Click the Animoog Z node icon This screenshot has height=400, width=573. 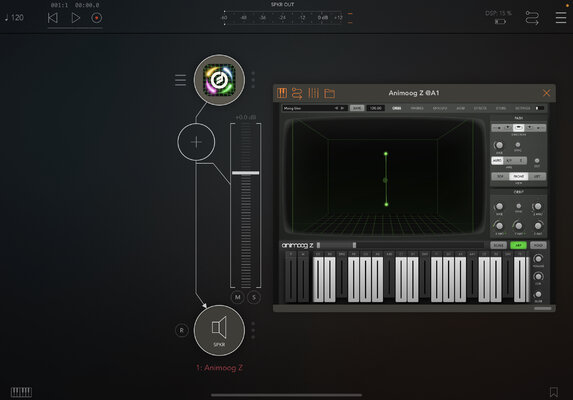pos(219,80)
